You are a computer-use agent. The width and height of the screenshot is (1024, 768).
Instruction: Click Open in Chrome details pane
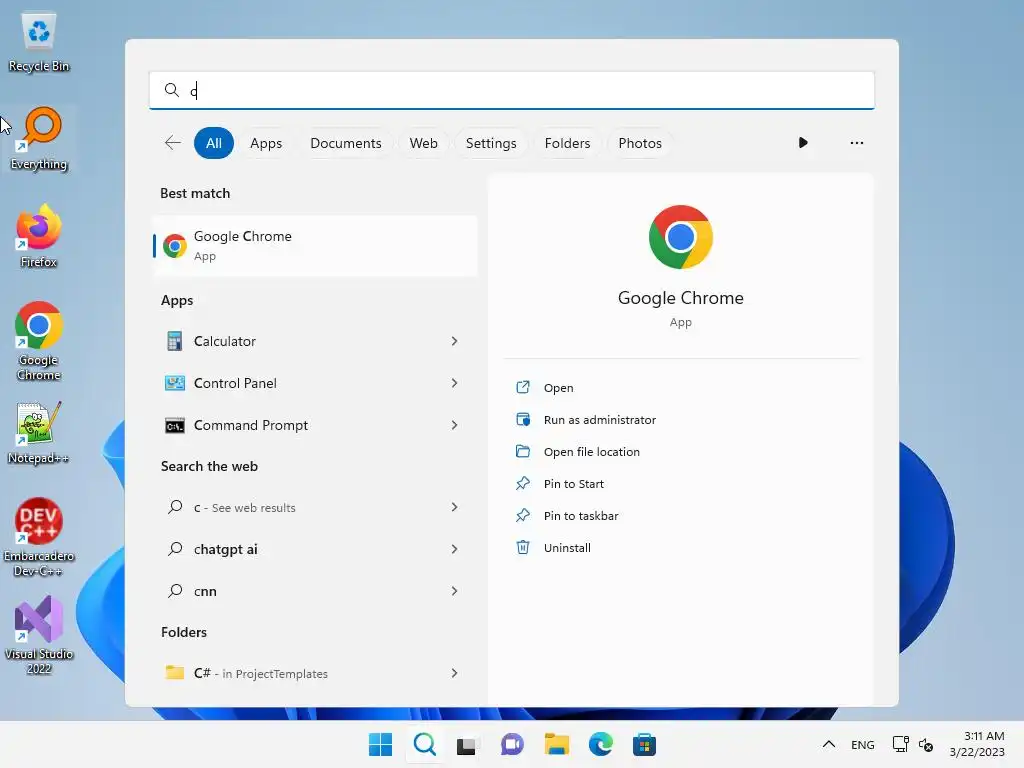pyautogui.click(x=558, y=388)
